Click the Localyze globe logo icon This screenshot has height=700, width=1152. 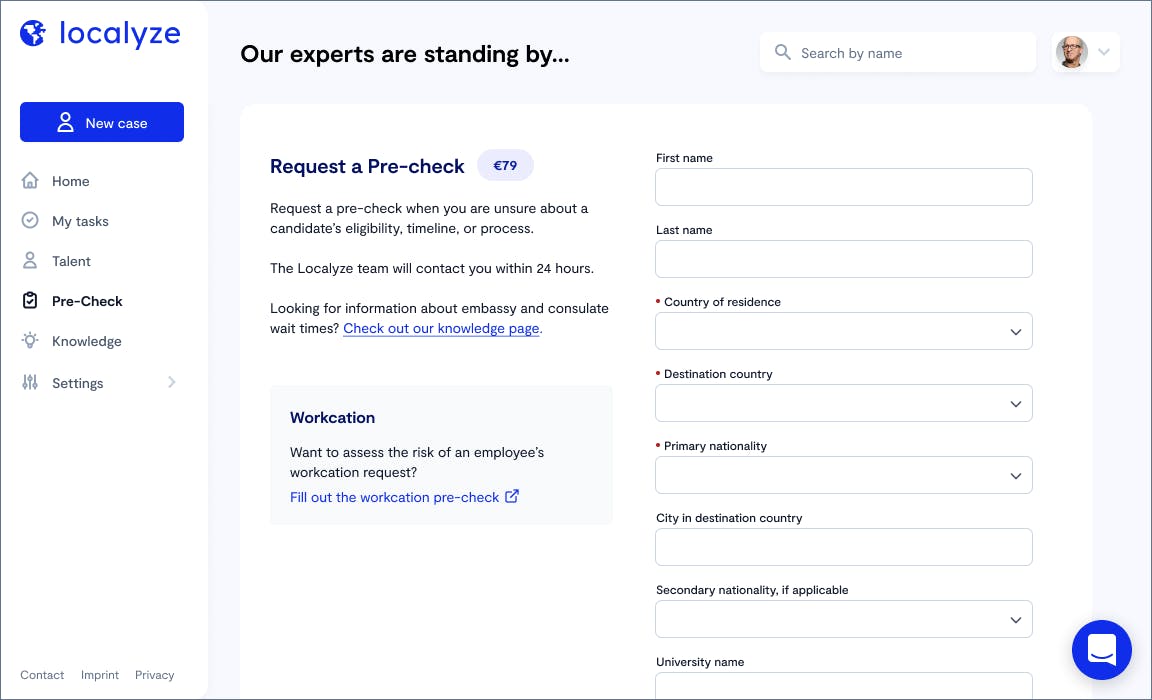[33, 33]
